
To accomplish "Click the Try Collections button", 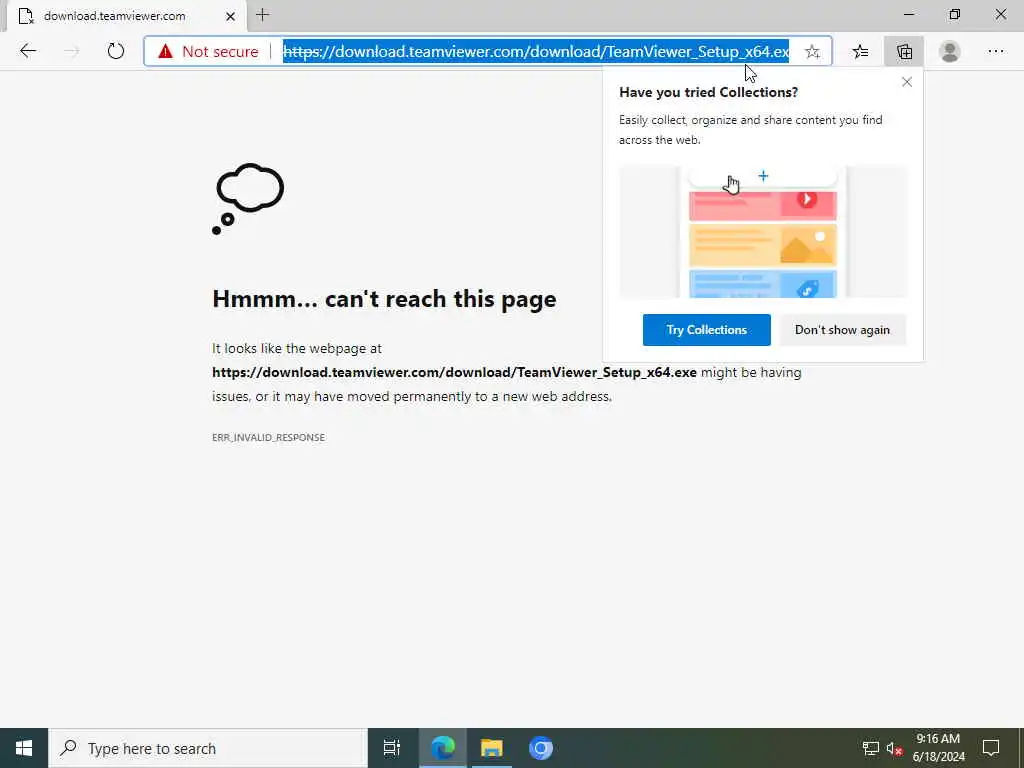I will coord(706,330).
